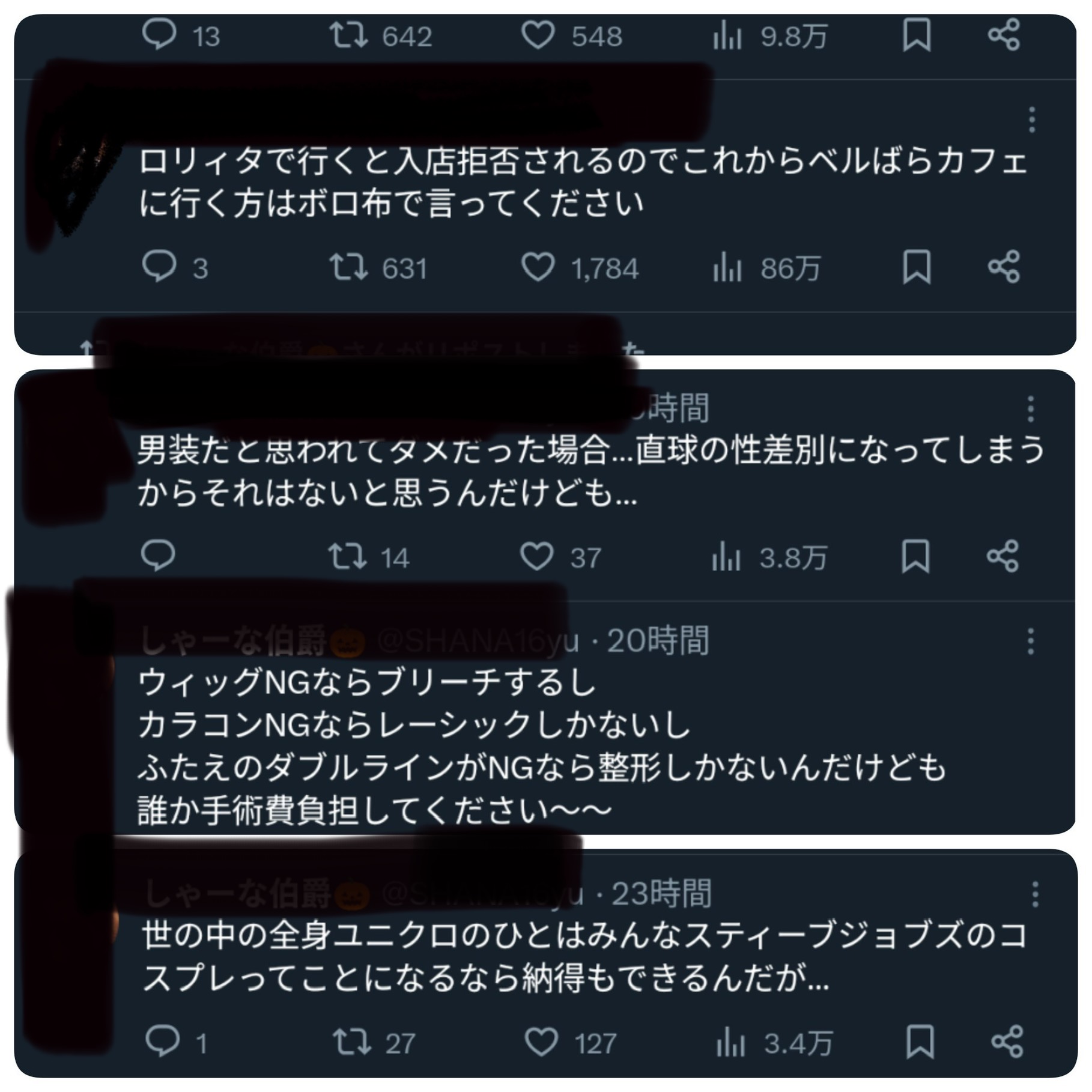Repost the tweet with 14 reposts
This screenshot has height=1092, width=1092.
click(369, 557)
